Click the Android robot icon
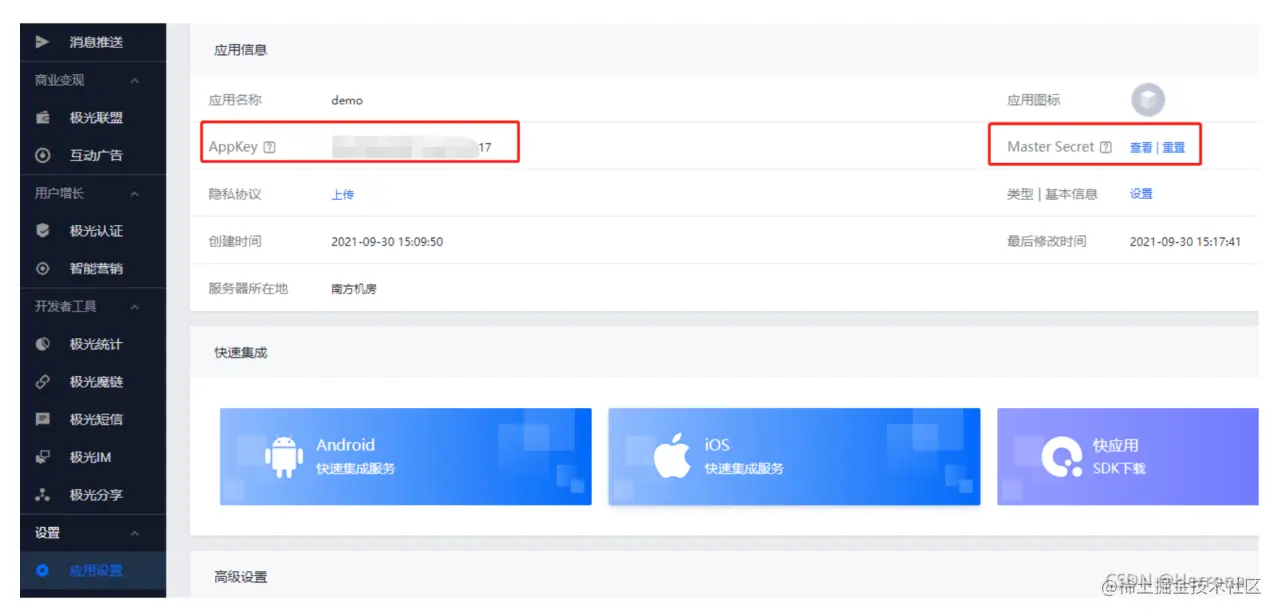1280x615 pixels. pyautogui.click(x=284, y=456)
